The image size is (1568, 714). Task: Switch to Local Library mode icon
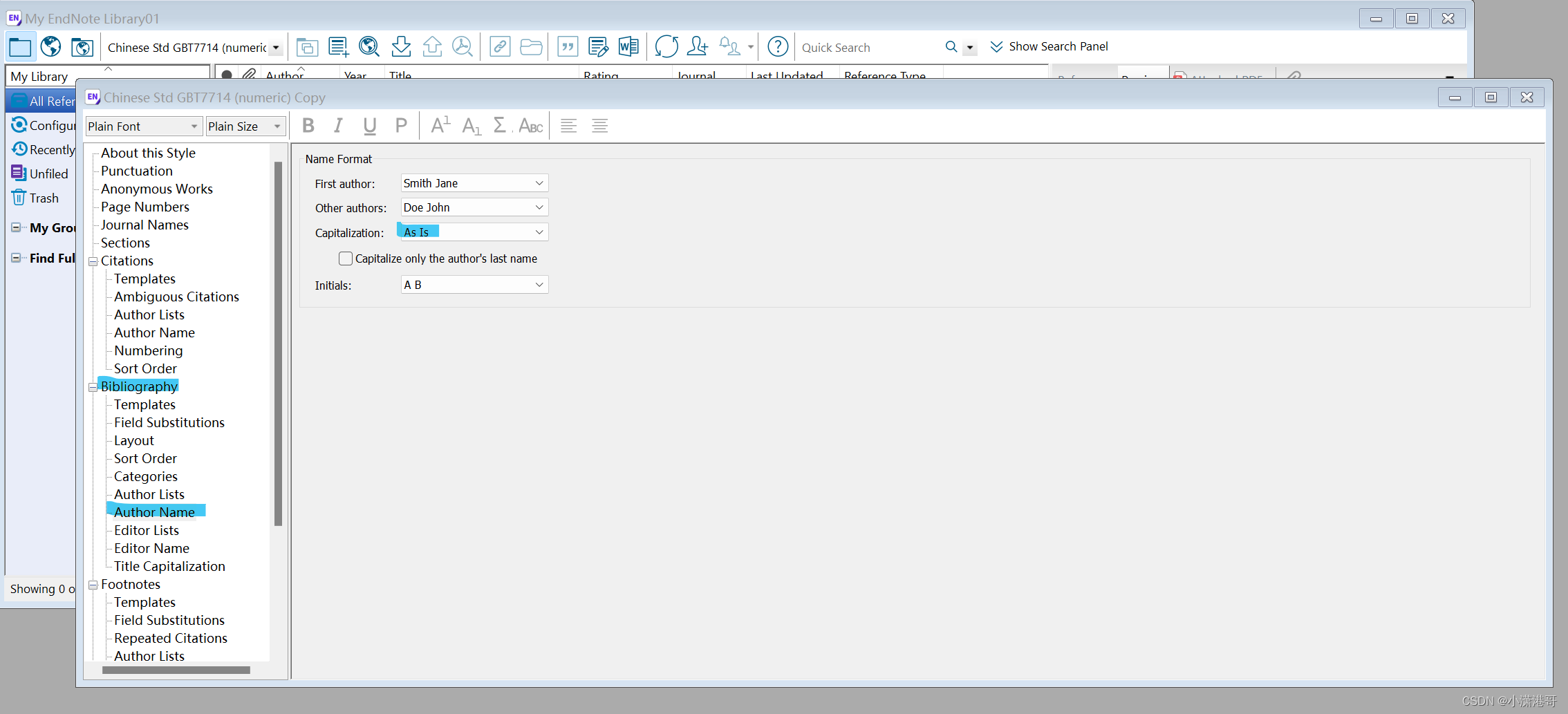tap(20, 47)
